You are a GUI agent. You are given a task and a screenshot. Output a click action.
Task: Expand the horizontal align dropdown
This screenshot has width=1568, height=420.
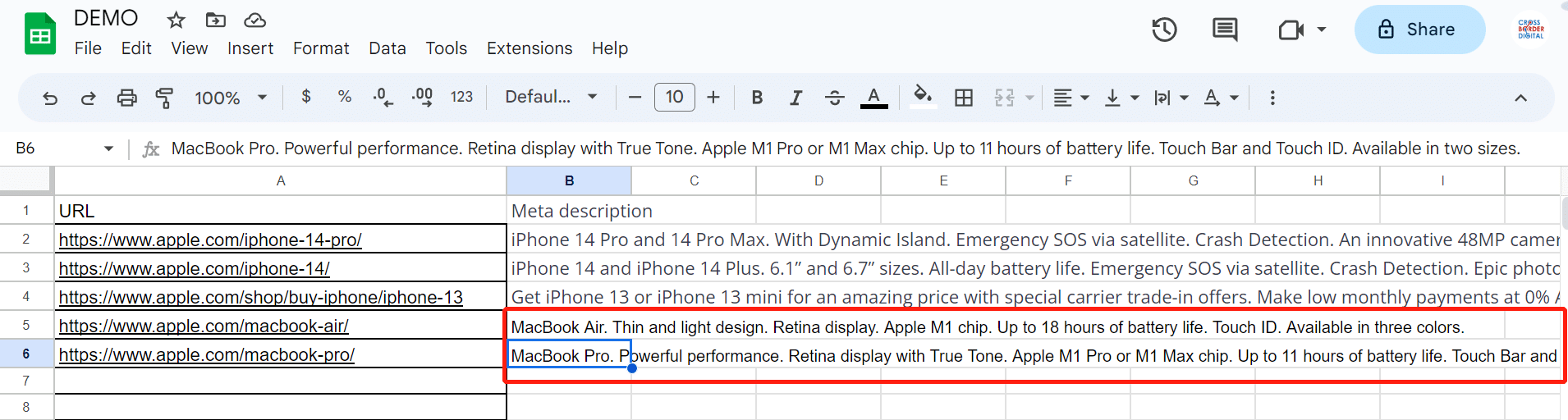(1071, 98)
